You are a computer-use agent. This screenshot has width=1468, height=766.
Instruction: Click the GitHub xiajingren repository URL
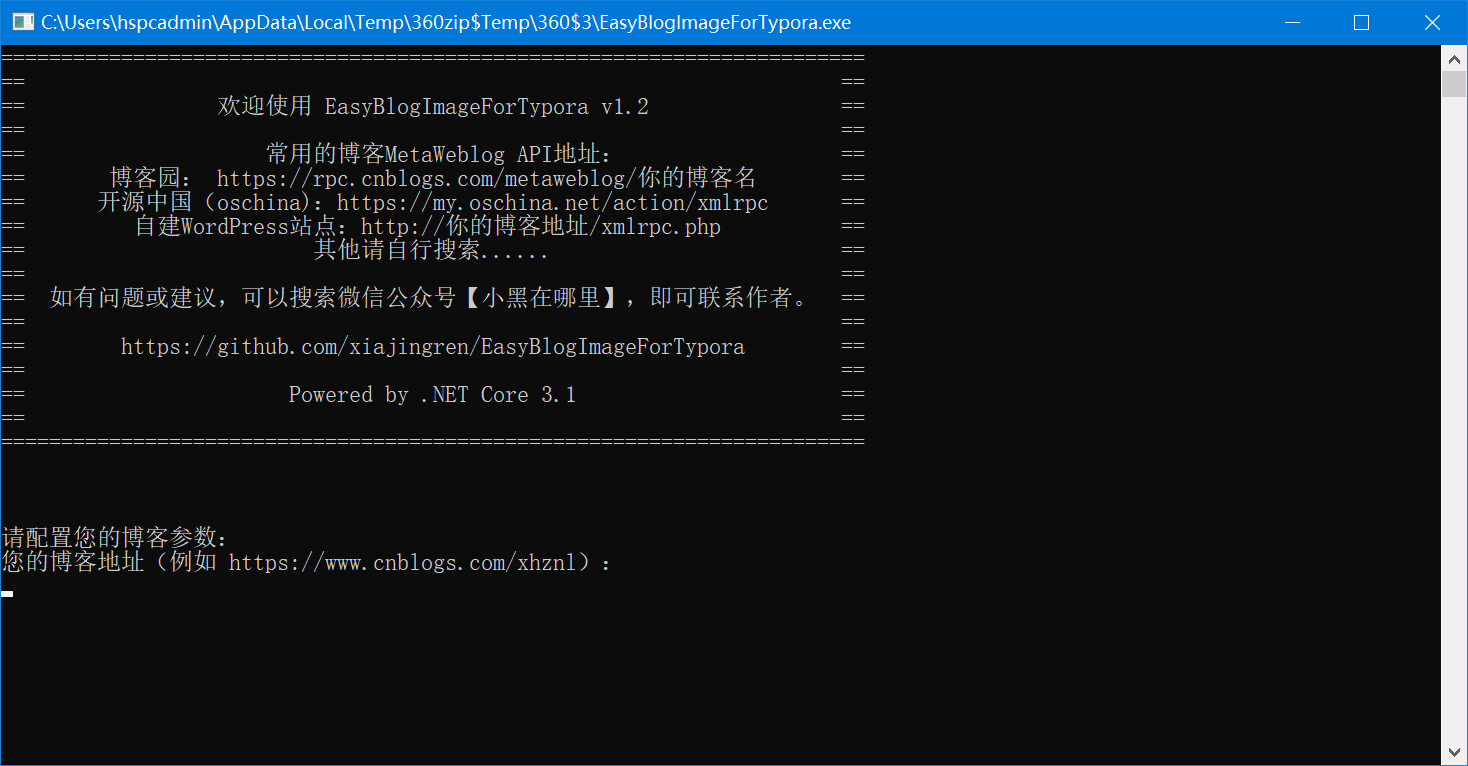(x=432, y=347)
